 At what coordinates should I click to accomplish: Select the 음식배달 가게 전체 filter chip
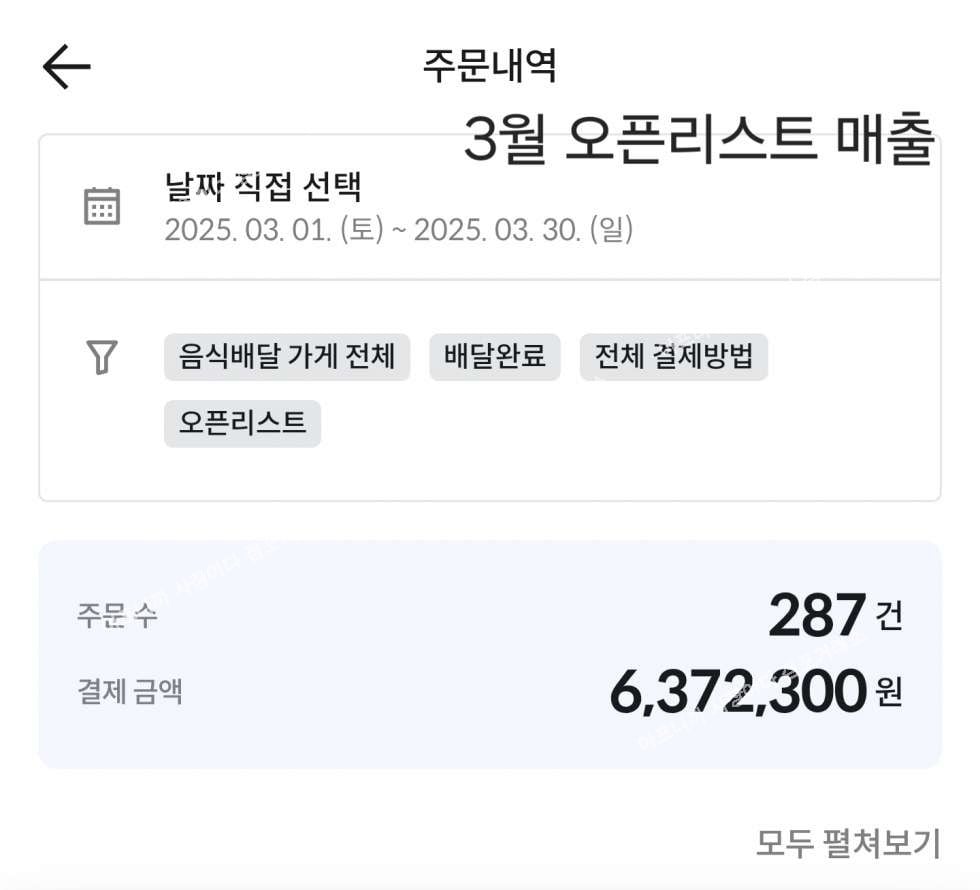[x=287, y=357]
